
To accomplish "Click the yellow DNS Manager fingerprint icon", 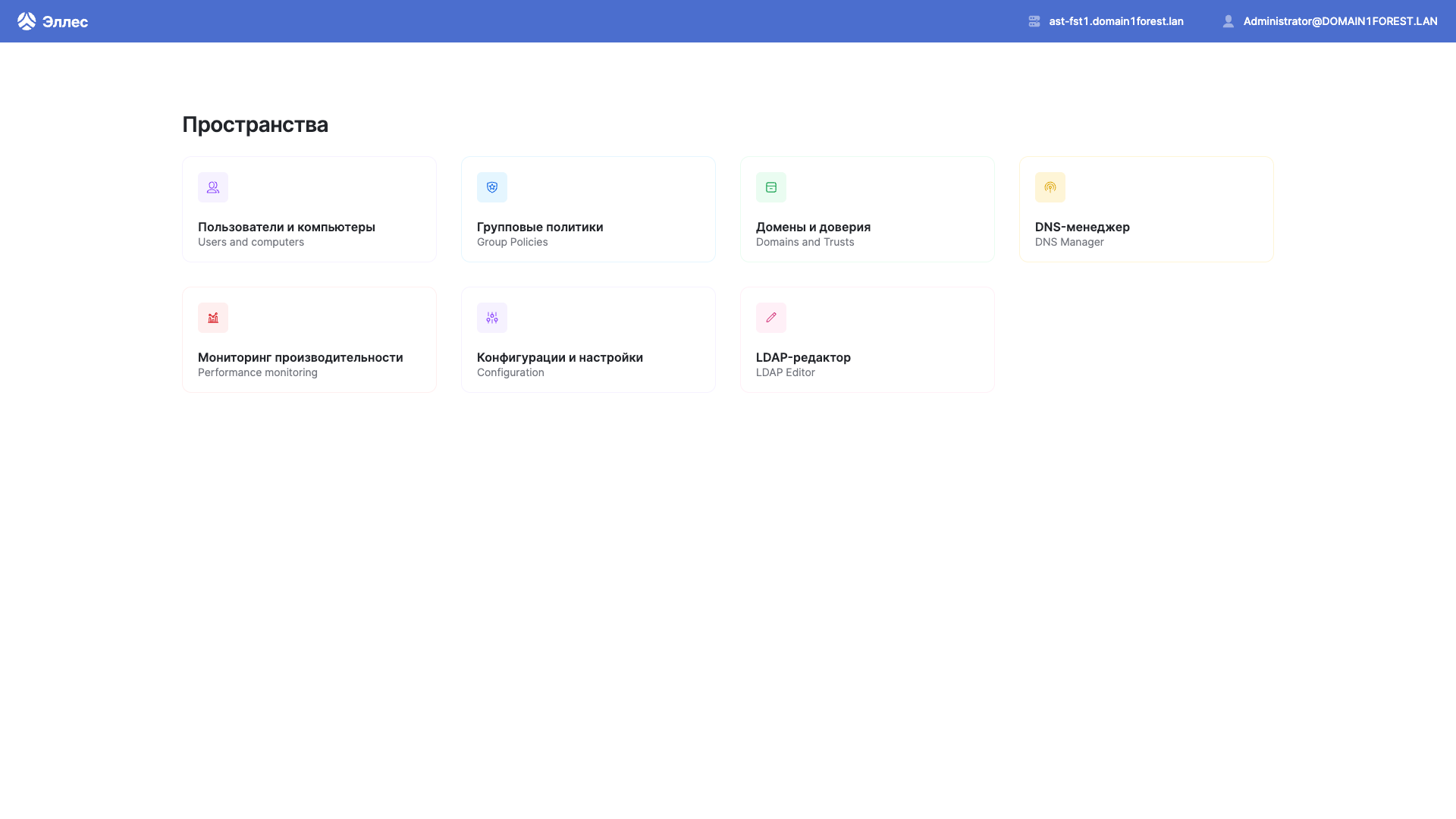I will 1050,187.
